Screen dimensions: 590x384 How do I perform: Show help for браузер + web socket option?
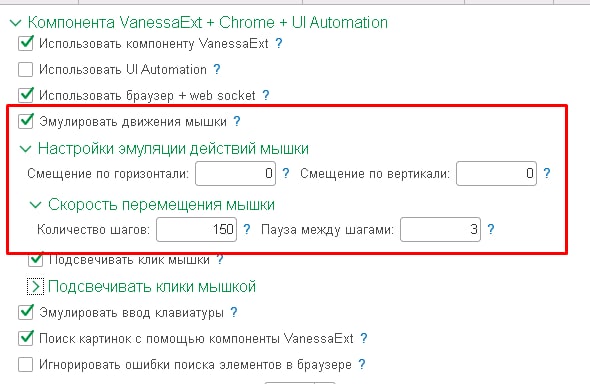click(266, 95)
